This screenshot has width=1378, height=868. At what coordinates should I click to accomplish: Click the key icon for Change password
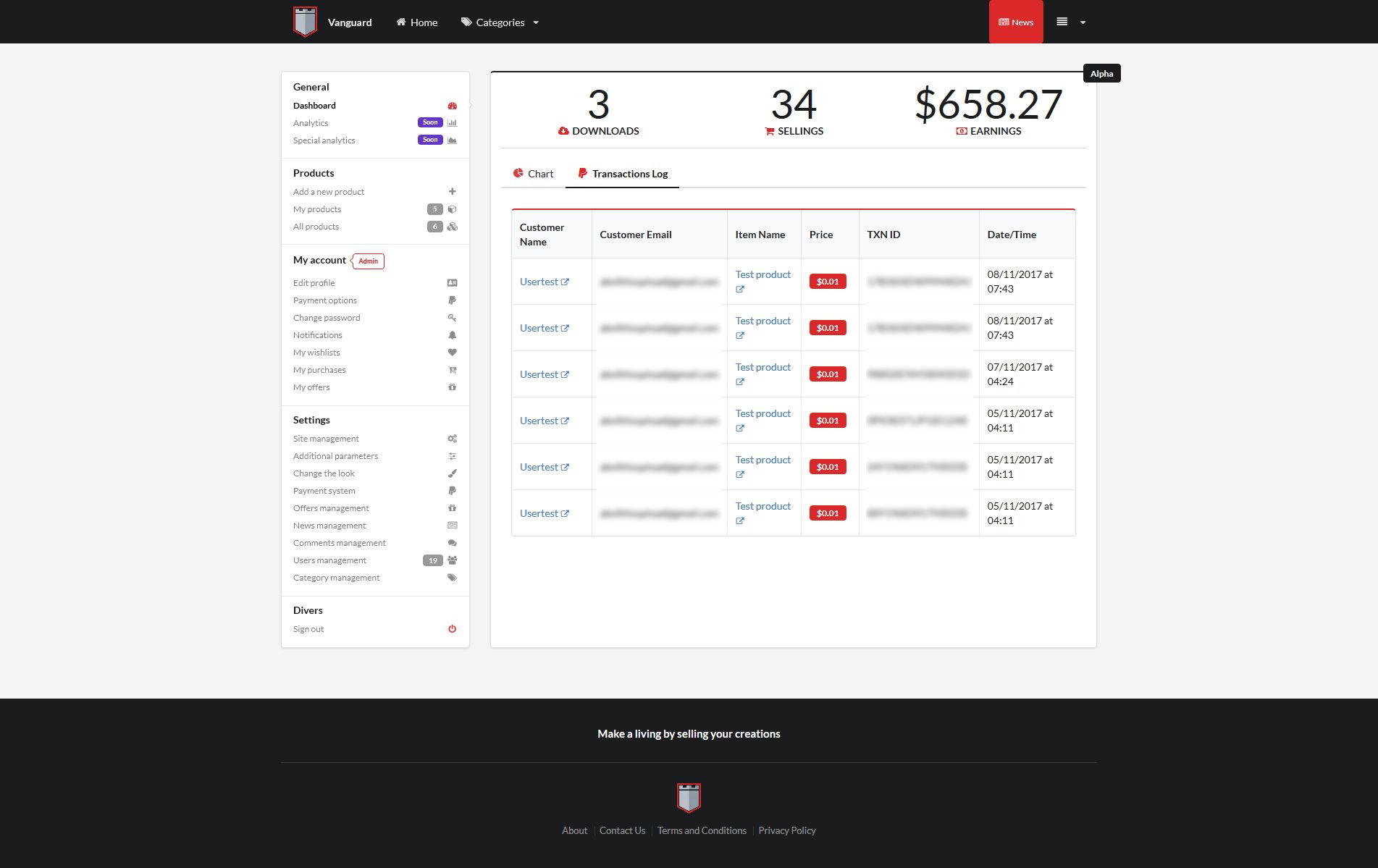[452, 318]
